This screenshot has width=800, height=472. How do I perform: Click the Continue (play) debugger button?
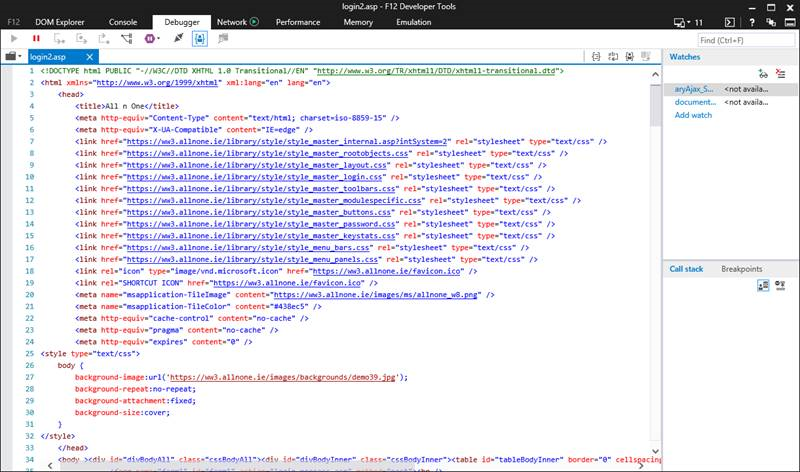[x=15, y=38]
